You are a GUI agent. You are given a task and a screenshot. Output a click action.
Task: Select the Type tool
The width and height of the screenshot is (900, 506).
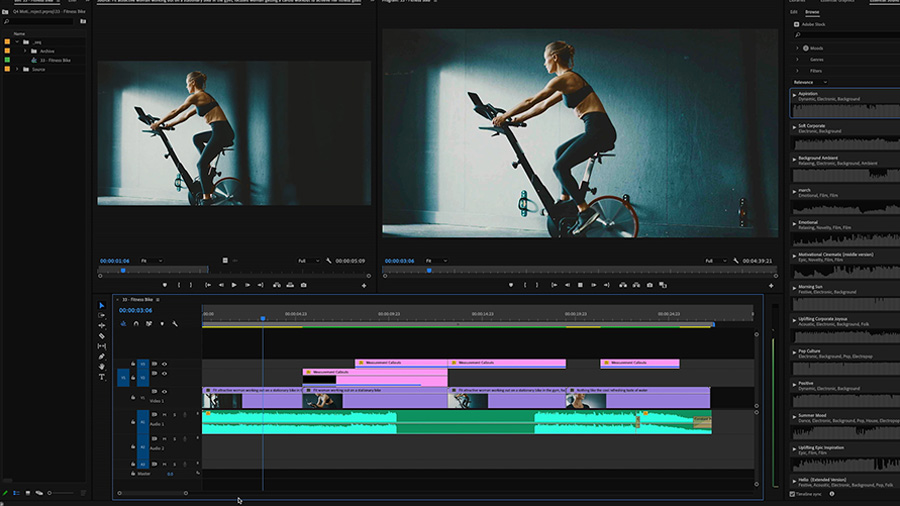(x=102, y=377)
